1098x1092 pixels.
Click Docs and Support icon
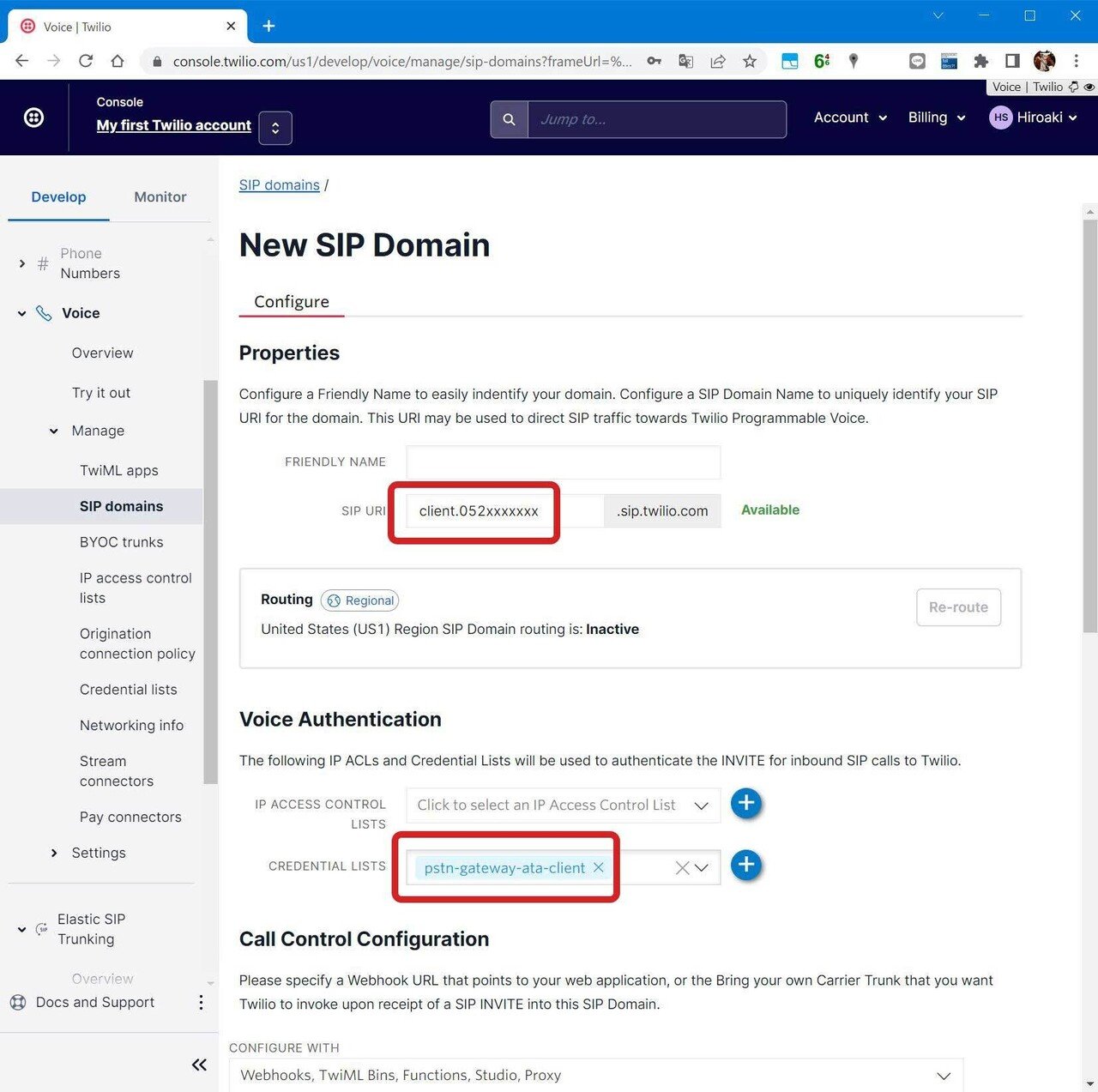tap(17, 1002)
